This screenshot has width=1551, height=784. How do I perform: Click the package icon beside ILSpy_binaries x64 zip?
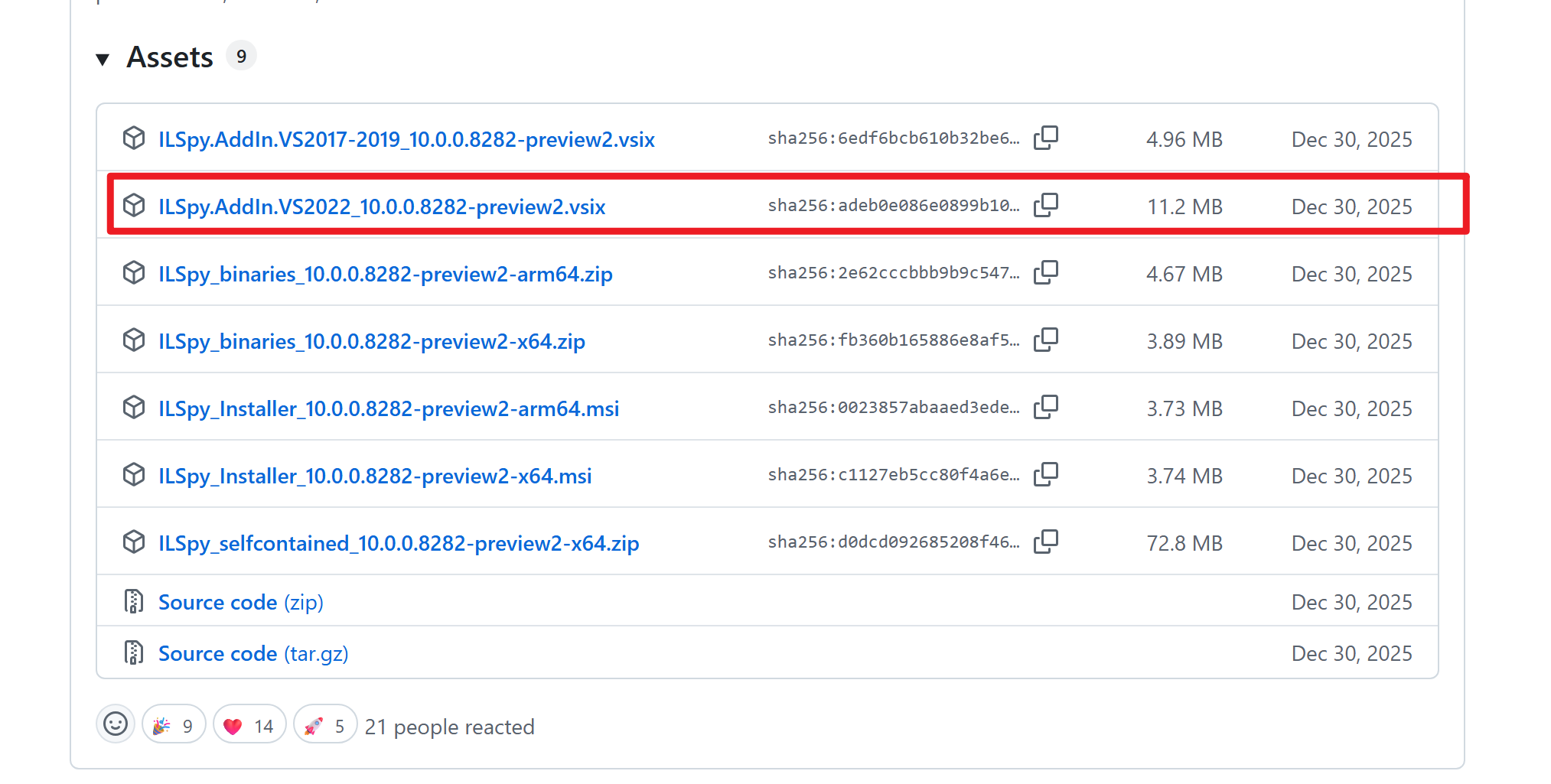tap(134, 340)
